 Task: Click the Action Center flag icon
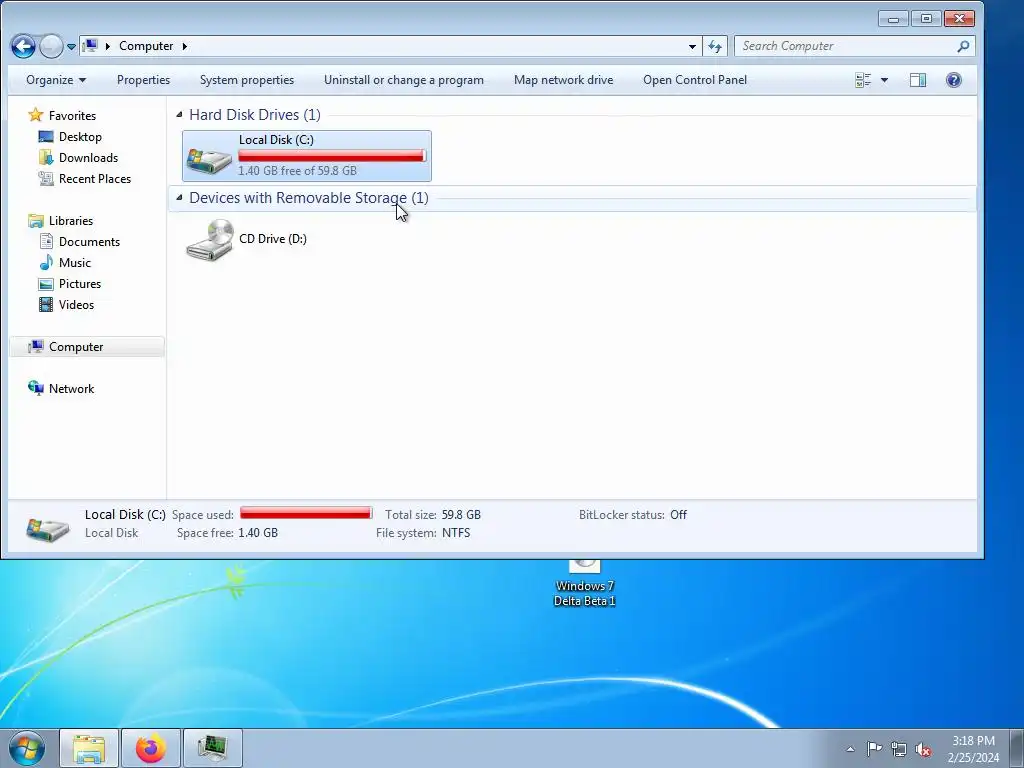click(x=874, y=749)
